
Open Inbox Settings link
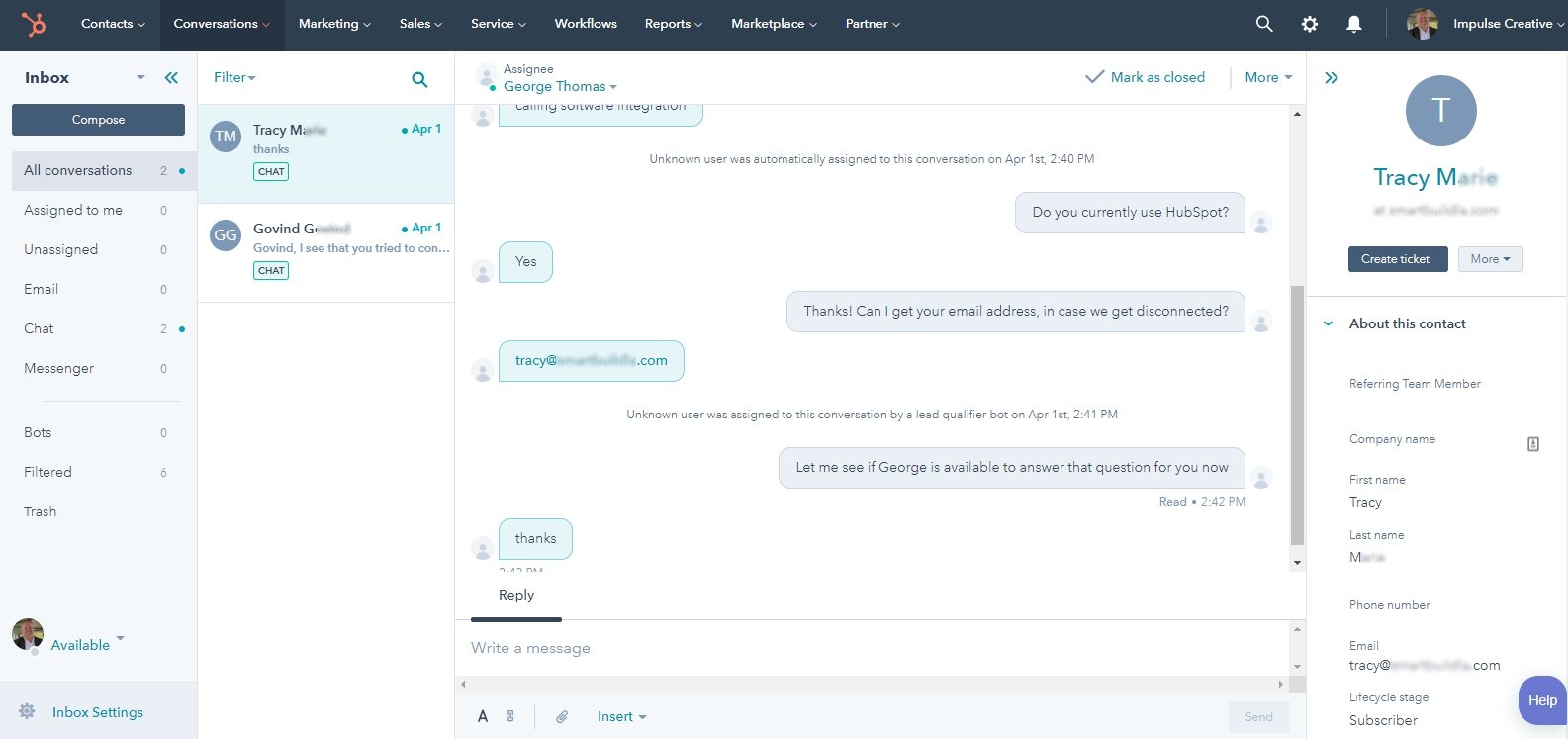click(x=97, y=712)
